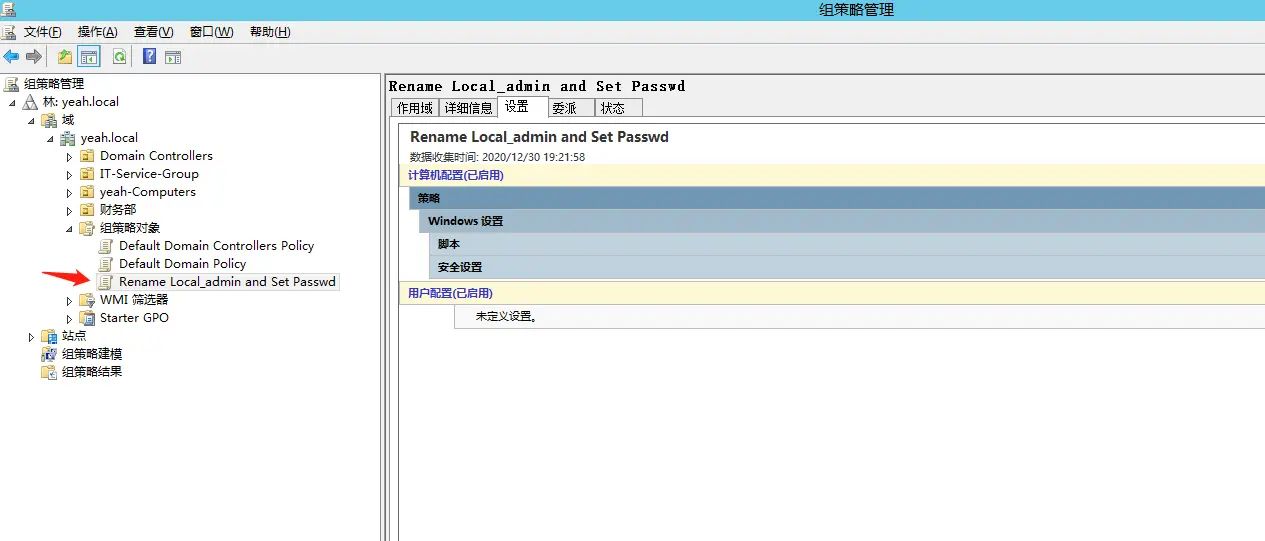Expand the 站点 node
Screen dimensions: 1265x541
(32, 337)
